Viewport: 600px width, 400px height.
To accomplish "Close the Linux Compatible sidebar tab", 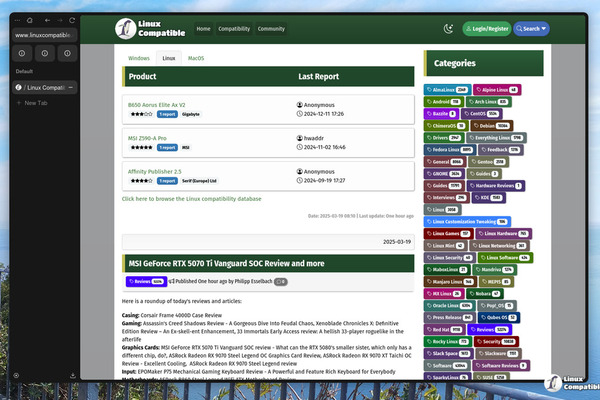I will [71, 88].
